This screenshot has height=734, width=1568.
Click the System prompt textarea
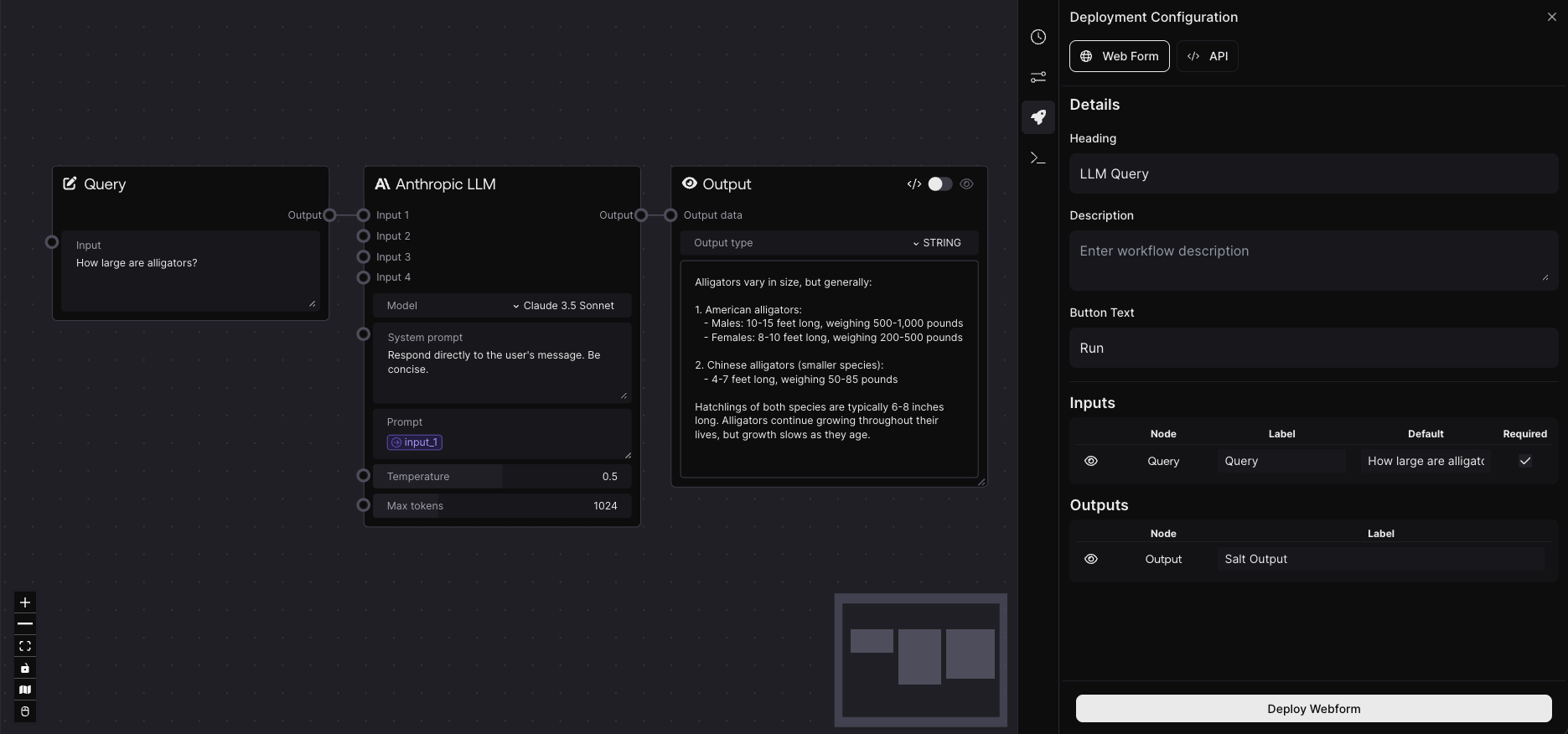(x=502, y=363)
